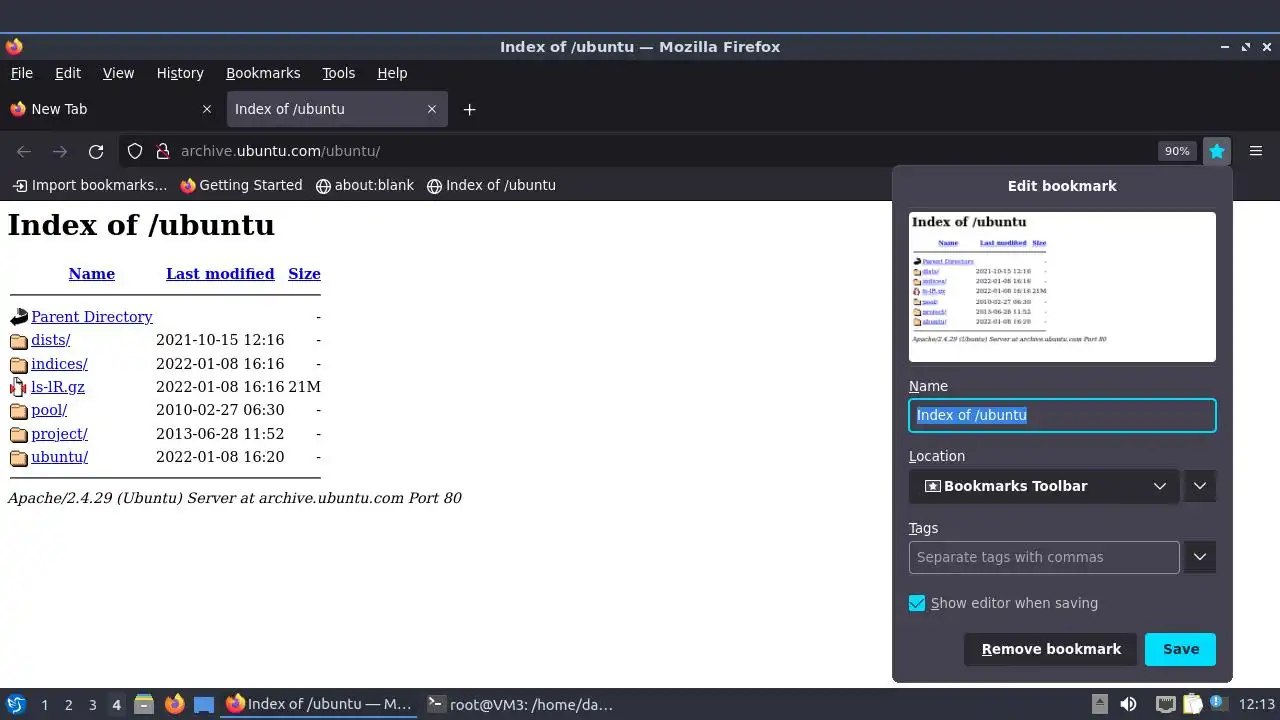
Task: Click the insecure connection padlock icon
Action: tap(162, 151)
